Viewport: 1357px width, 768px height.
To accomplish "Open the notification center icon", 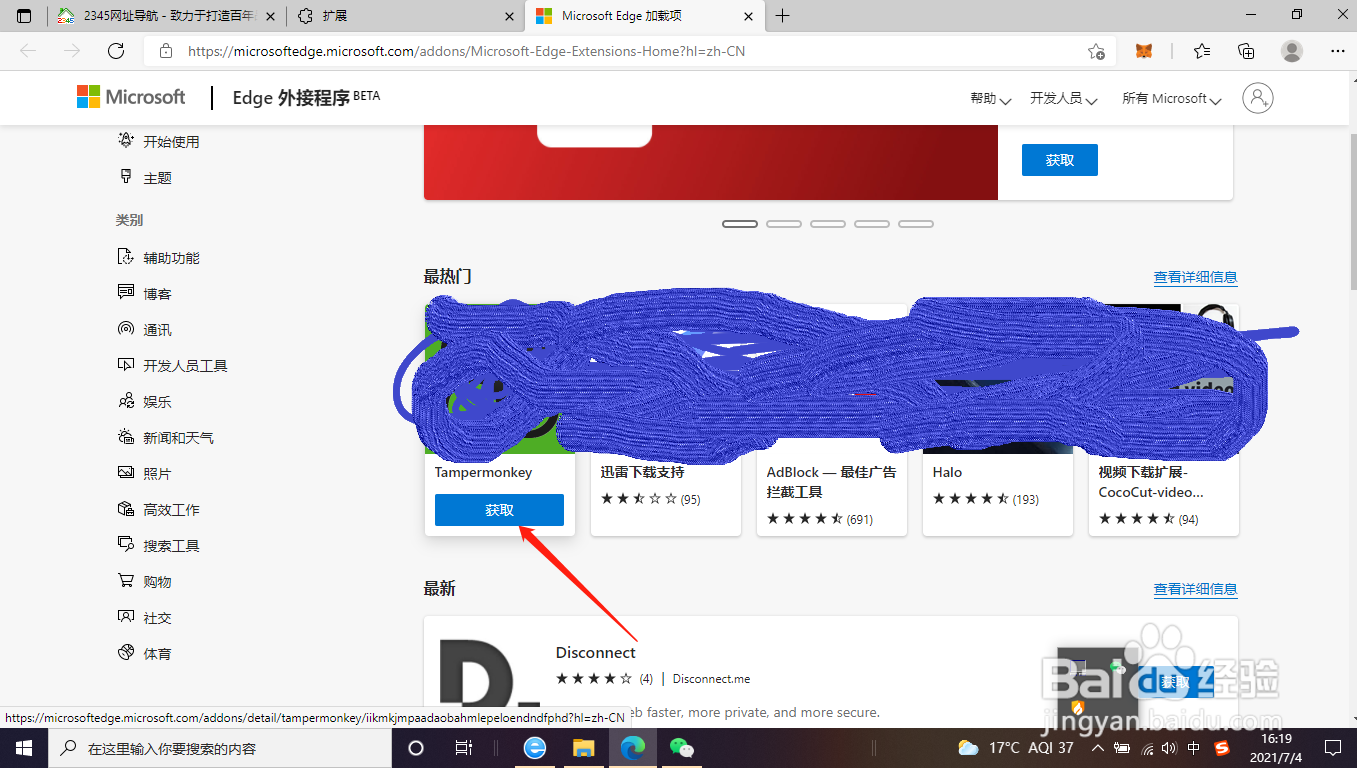I will pyautogui.click(x=1332, y=748).
